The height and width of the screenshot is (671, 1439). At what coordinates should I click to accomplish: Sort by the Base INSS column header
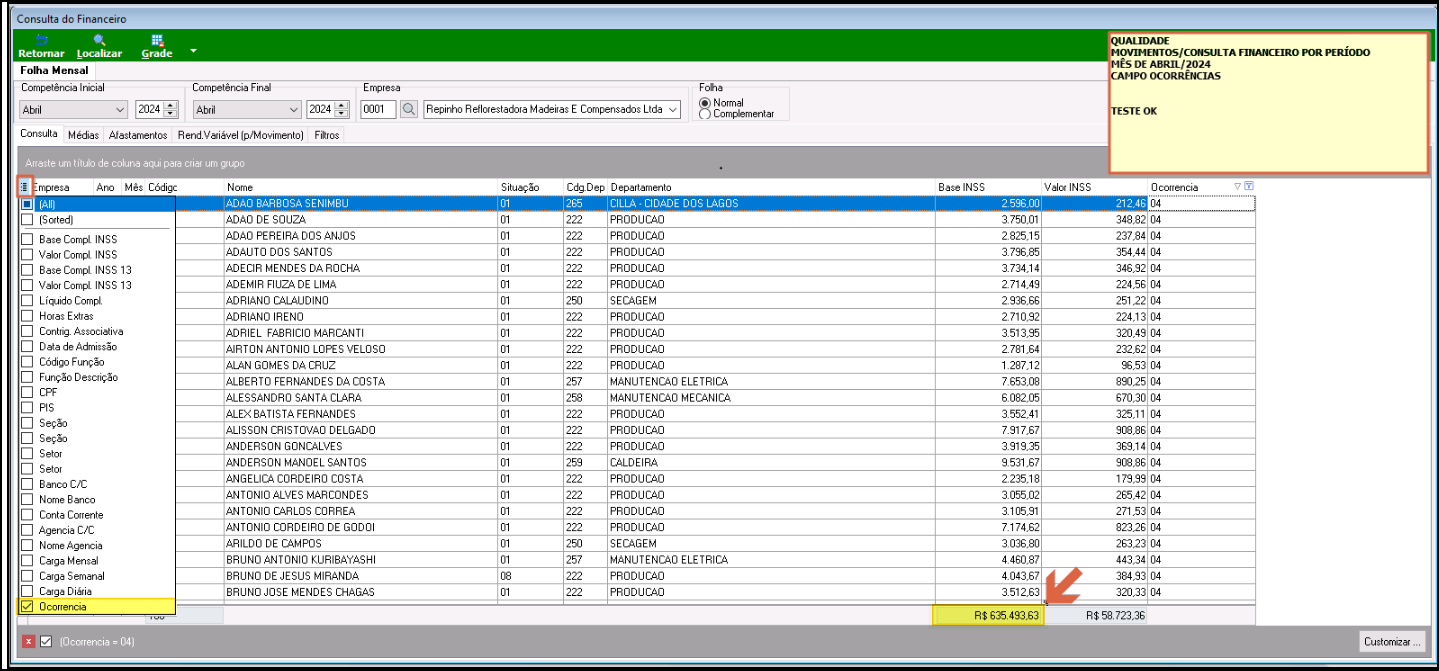pos(988,187)
